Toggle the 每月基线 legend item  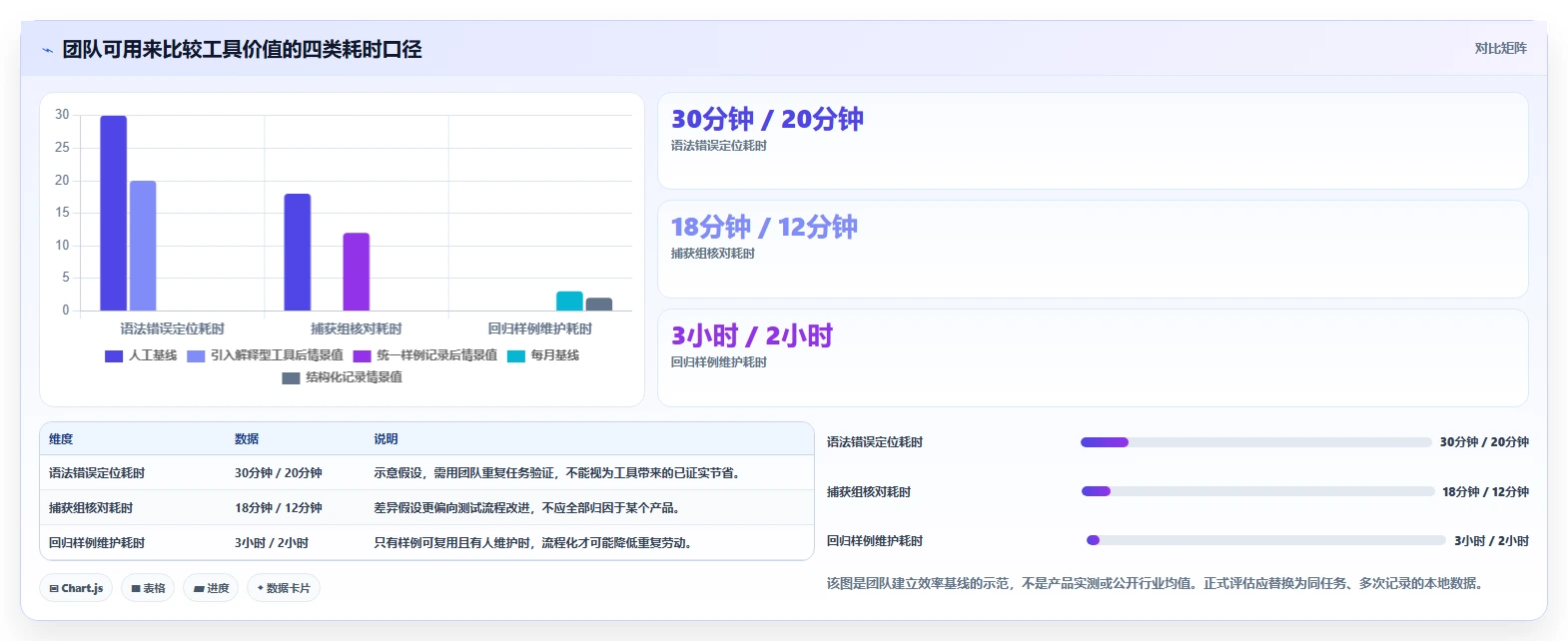[543, 355]
